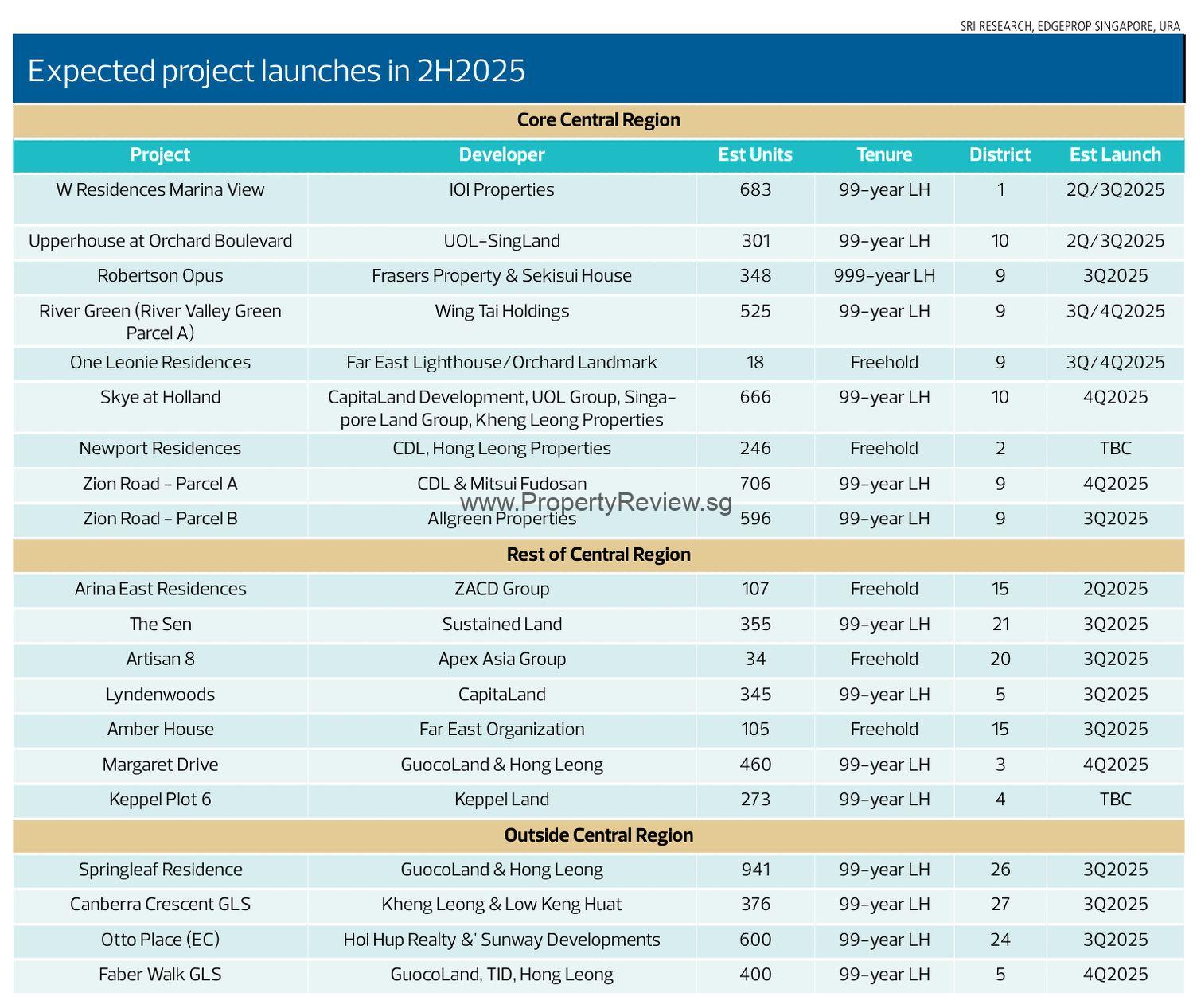Click the 'UOL-SingLand' developer cell
Screen dimensions: 1193x1008
[501, 241]
